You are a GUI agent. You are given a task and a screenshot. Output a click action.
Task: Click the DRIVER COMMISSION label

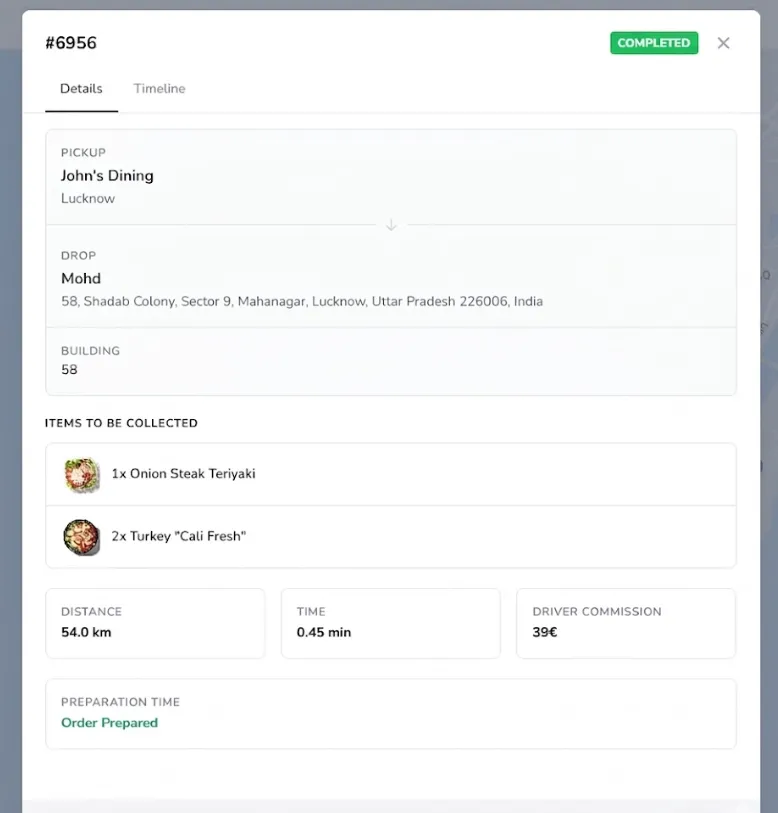[597, 612]
